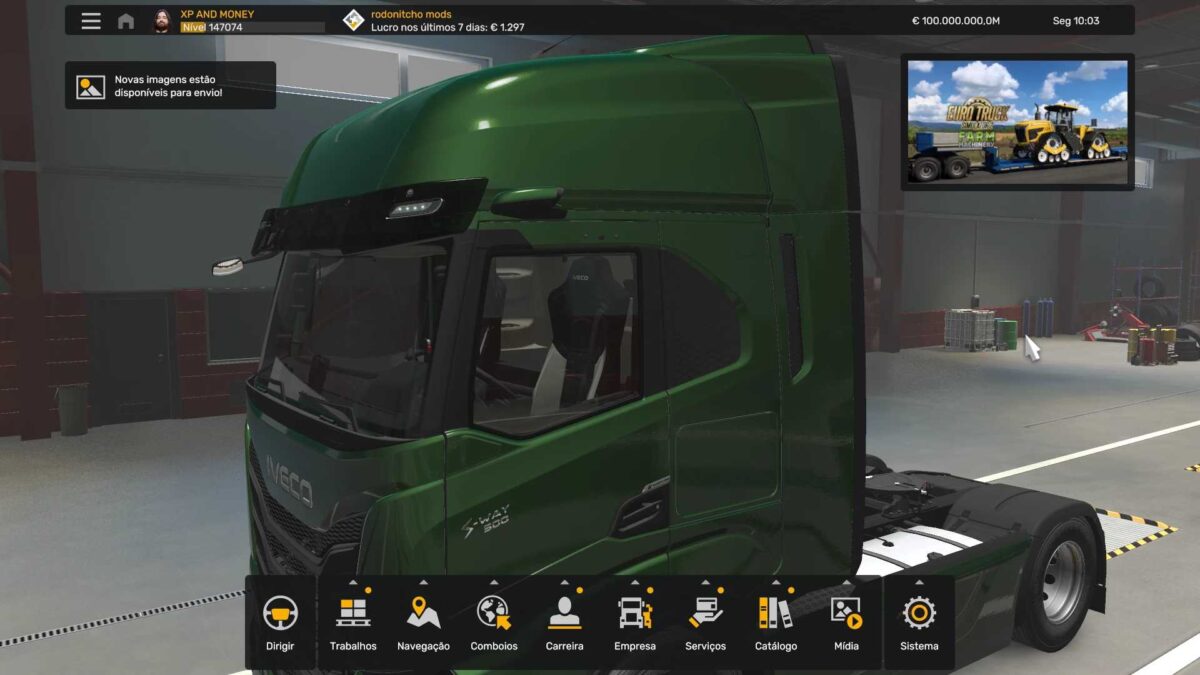Click the XP AND MONEY profile name
Screen dimensions: 1200x675
217,14
